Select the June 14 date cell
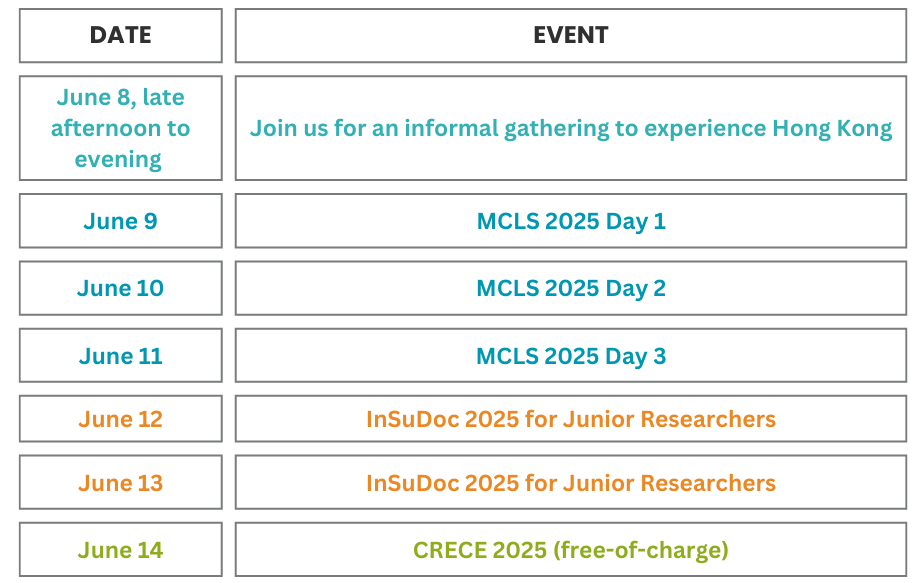Screen dimensions: 923x583 click(120, 550)
